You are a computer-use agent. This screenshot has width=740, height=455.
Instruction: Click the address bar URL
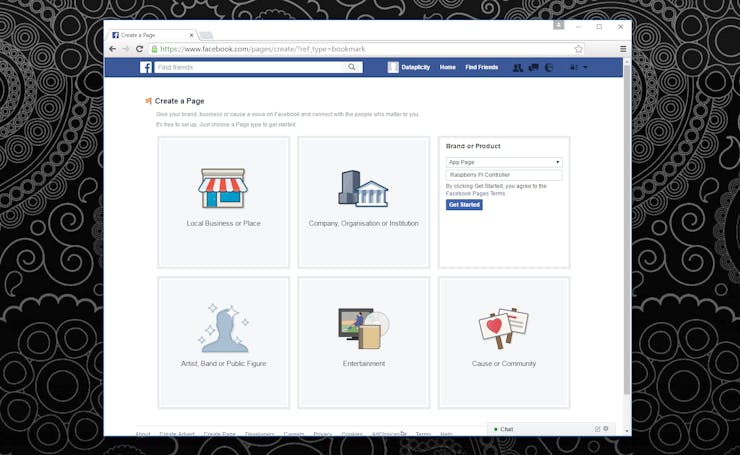click(x=262, y=49)
